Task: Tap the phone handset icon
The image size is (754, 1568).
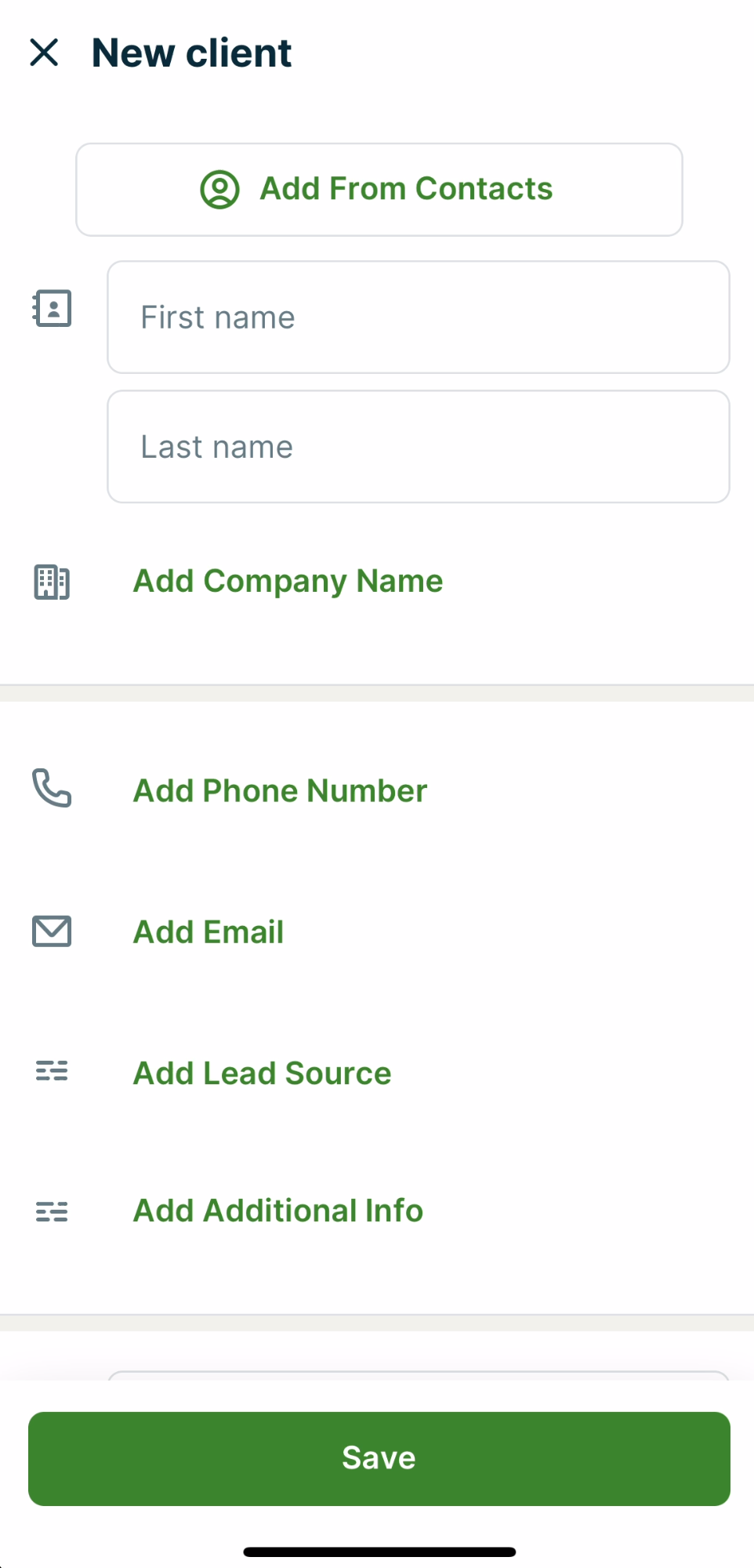Action: click(52, 788)
